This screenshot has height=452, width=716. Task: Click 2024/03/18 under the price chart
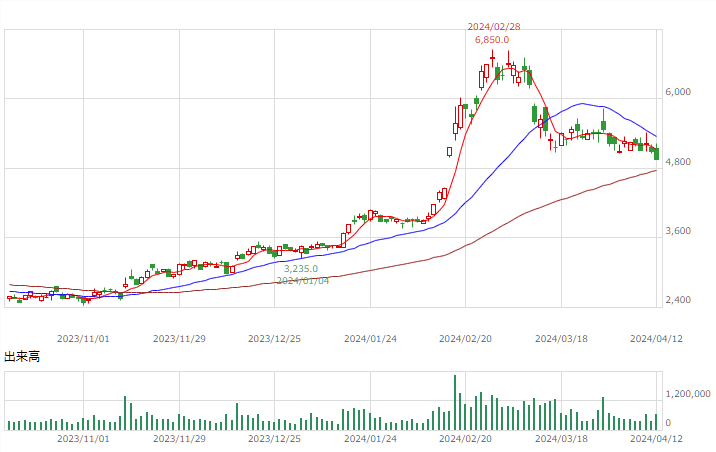(x=561, y=339)
